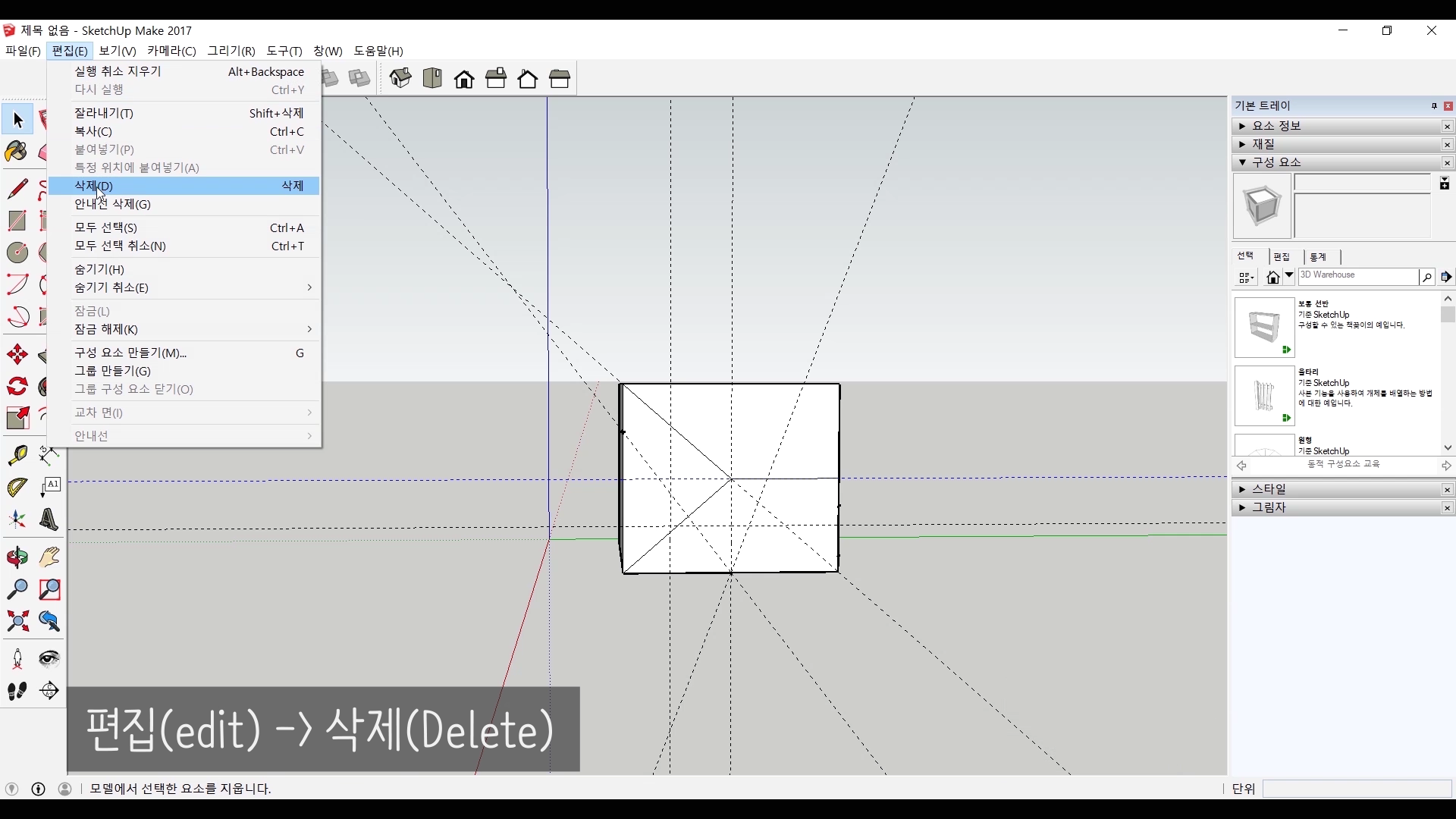The image size is (1456, 819).
Task: Choose 모두 선택(S) menu entry
Action: (x=105, y=227)
